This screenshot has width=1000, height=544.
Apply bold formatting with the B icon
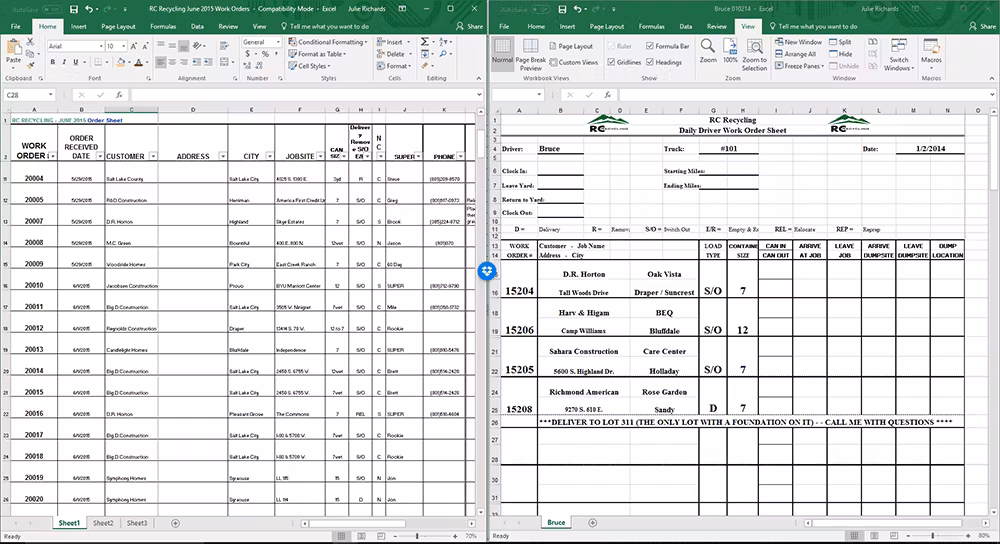[53, 62]
